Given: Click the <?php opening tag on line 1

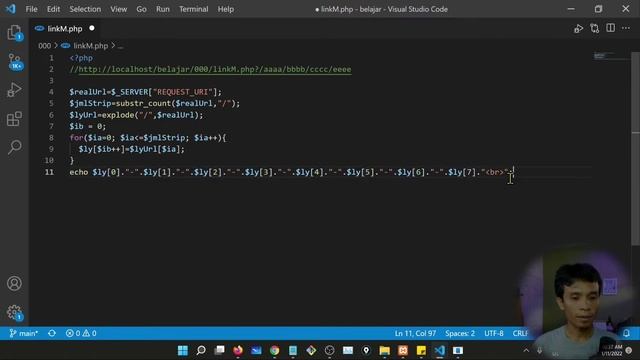Looking at the screenshot, I should point(81,58).
